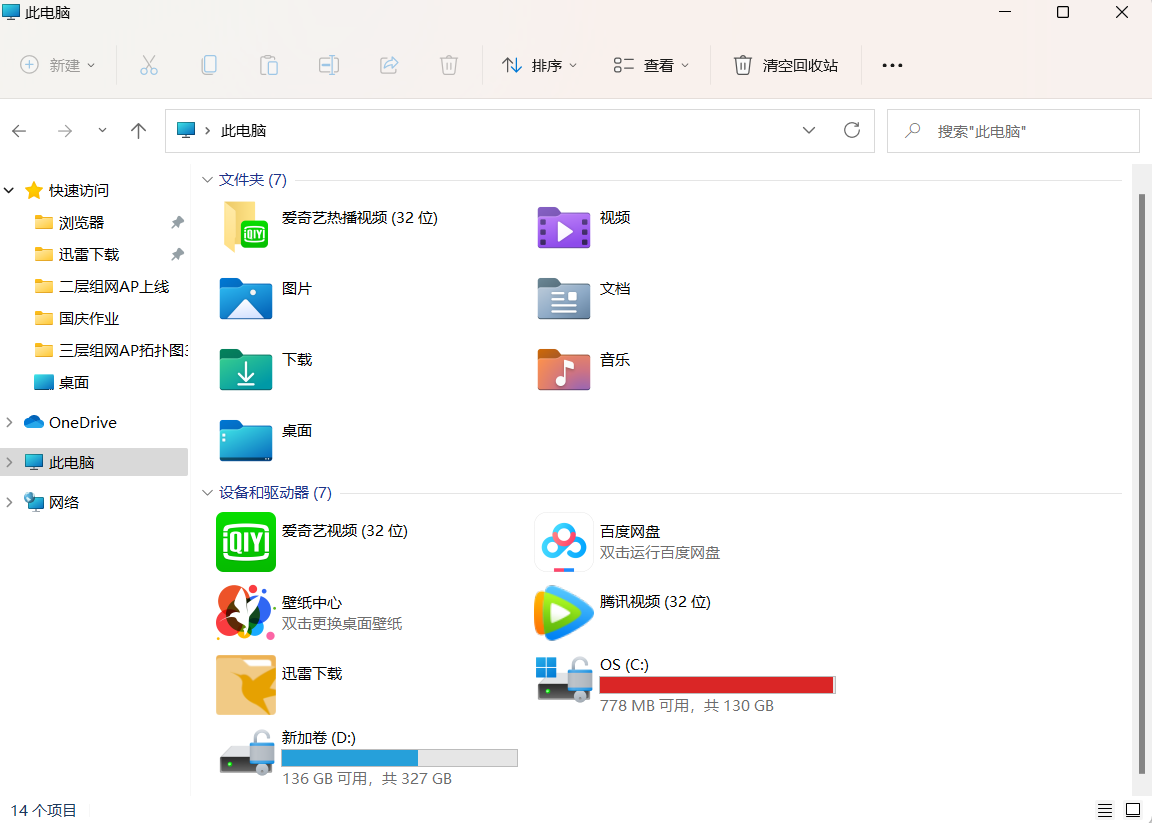
Task: Click the vertical scrollbar of main pane
Action: (x=1141, y=485)
